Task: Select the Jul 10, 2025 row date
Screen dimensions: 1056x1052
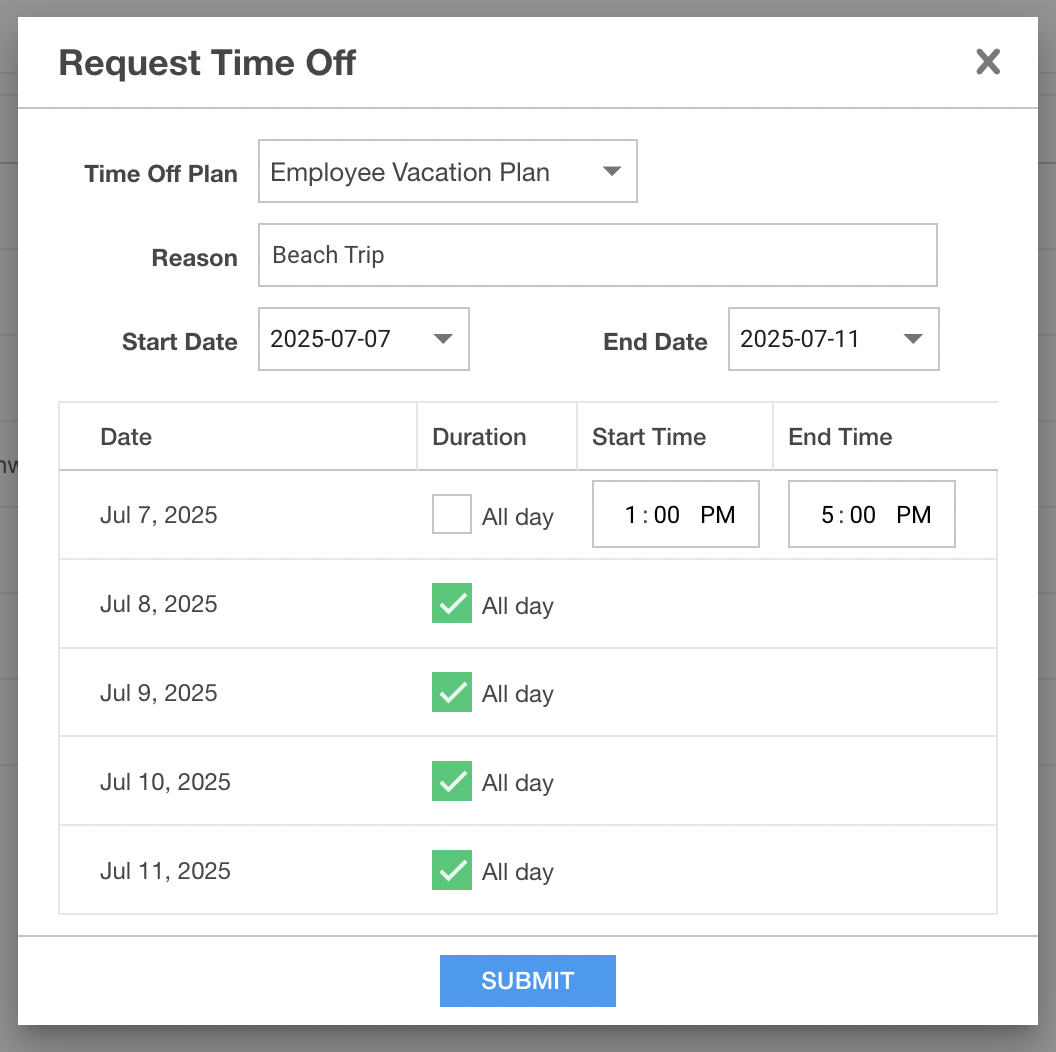Action: 165,782
